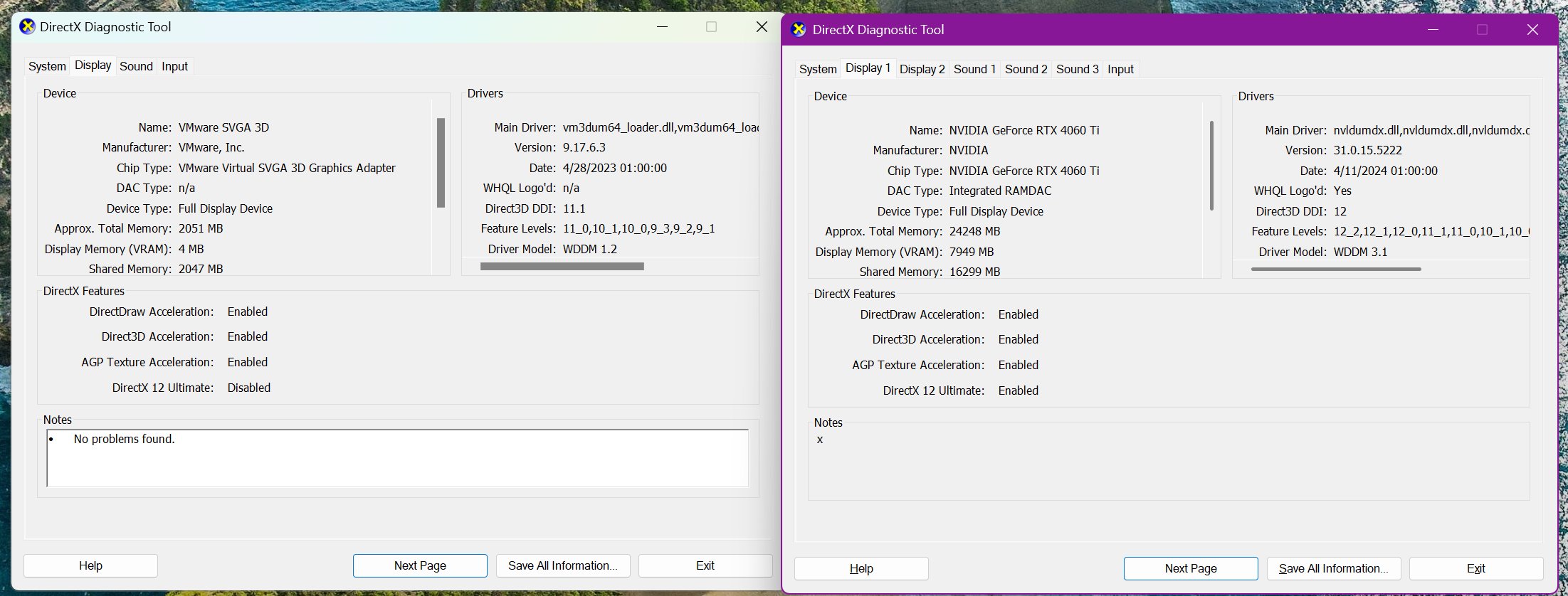Switch to the Sound 1 tab

click(974, 69)
